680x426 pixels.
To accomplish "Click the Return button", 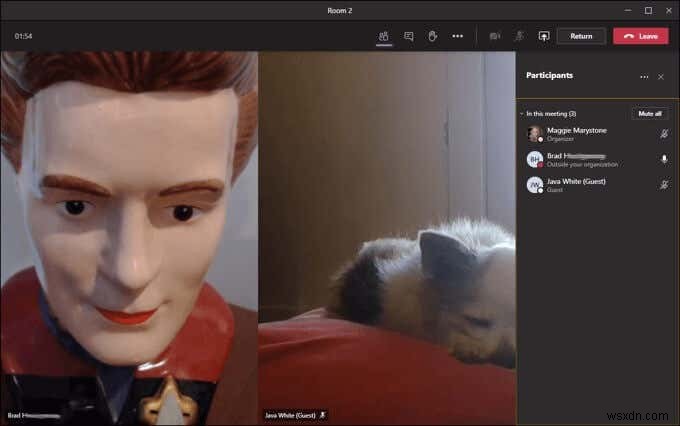I will 581,36.
